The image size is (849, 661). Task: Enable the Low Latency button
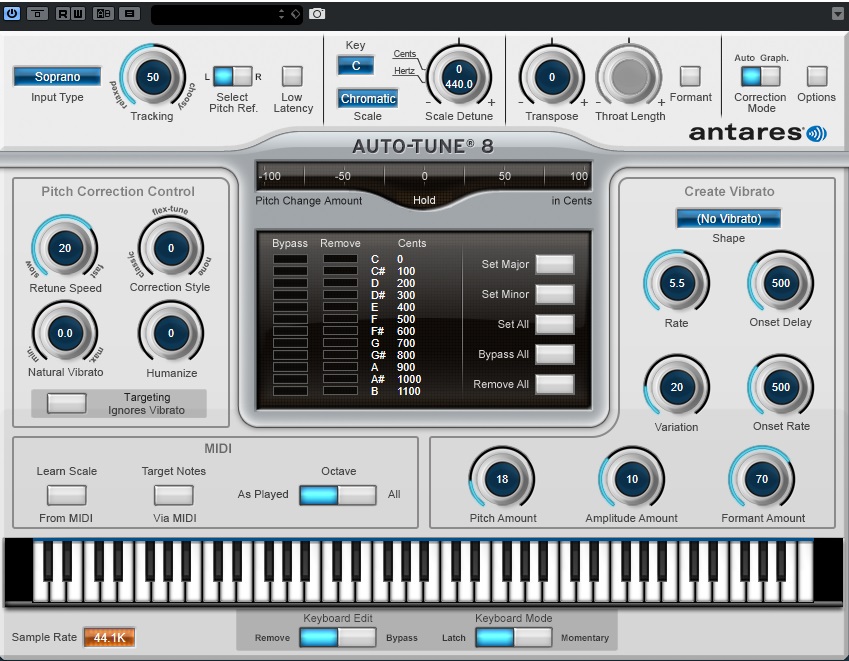(x=292, y=76)
